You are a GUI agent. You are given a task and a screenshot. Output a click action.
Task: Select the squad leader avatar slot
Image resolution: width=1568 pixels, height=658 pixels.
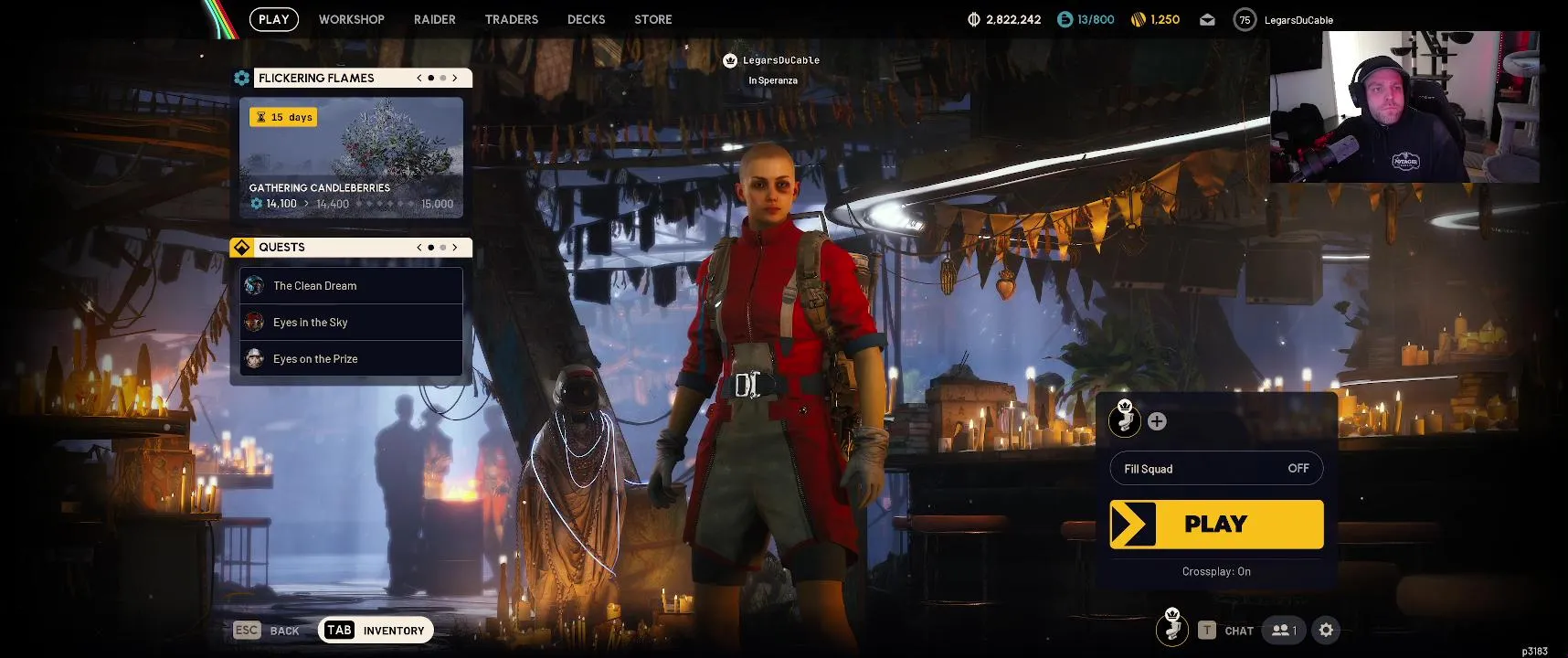coord(1125,419)
